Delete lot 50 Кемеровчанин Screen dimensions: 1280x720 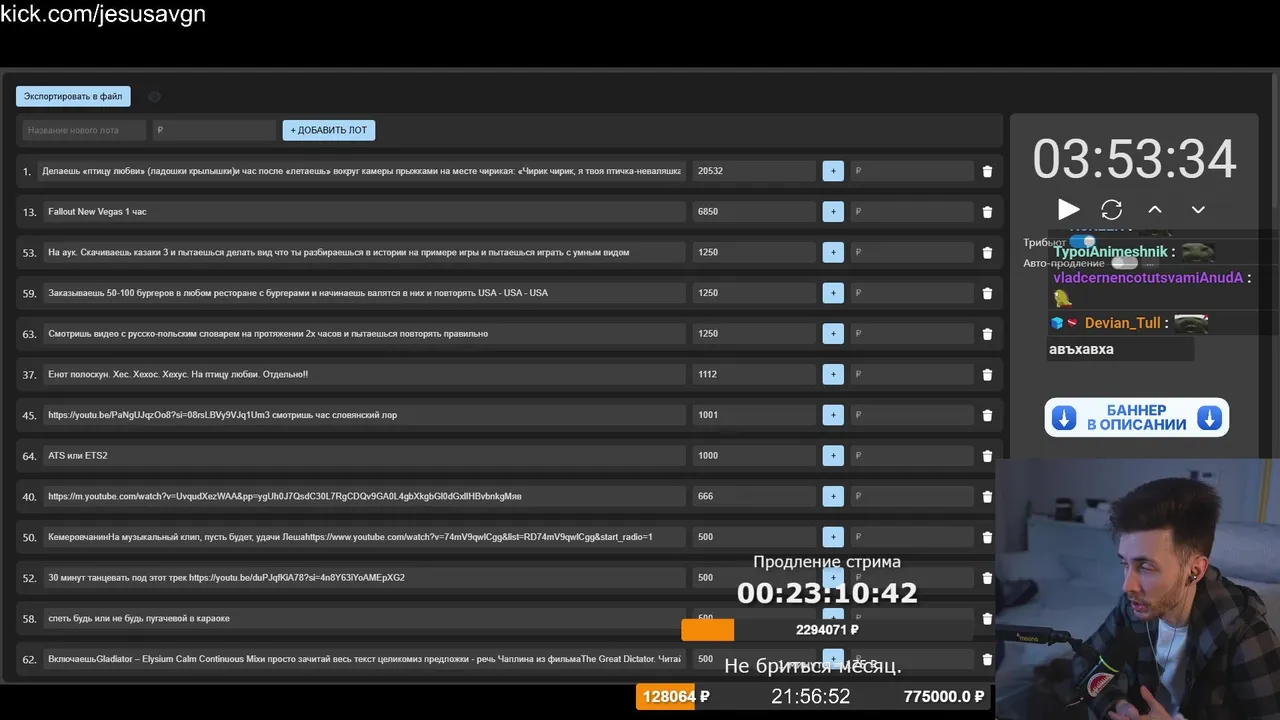tap(987, 537)
